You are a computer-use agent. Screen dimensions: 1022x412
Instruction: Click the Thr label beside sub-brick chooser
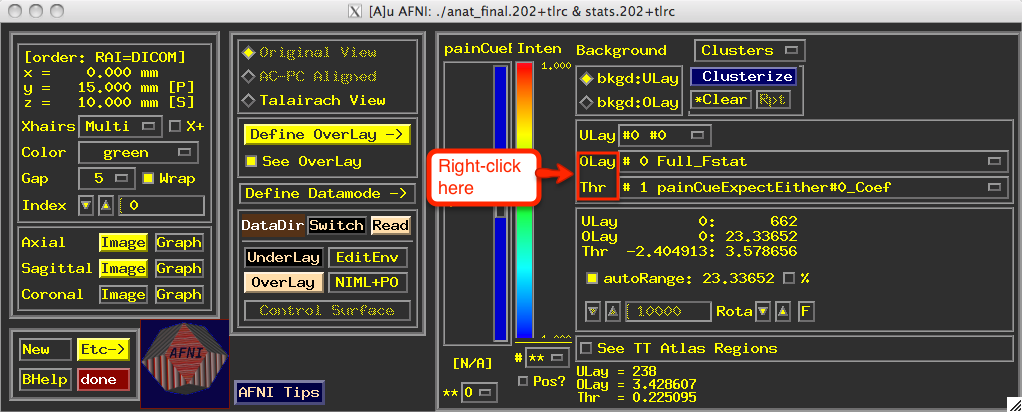[593, 188]
